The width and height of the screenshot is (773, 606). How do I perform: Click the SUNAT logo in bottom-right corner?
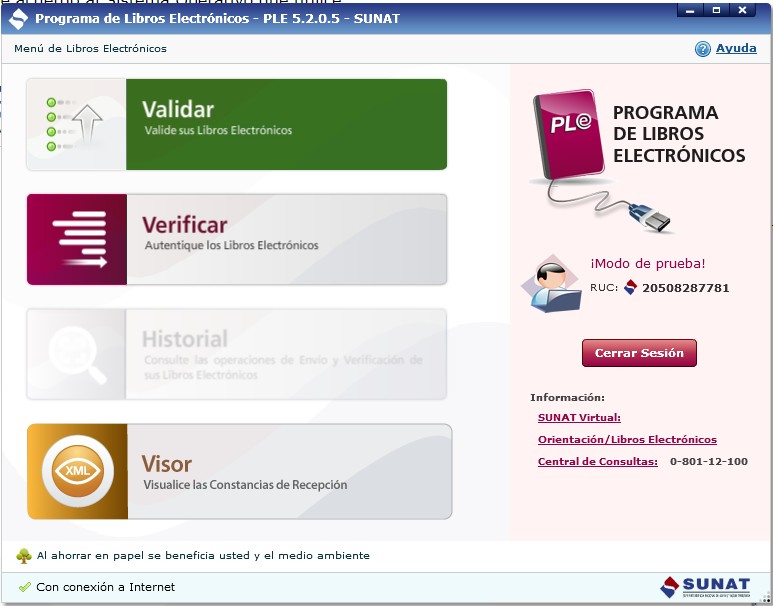click(705, 587)
